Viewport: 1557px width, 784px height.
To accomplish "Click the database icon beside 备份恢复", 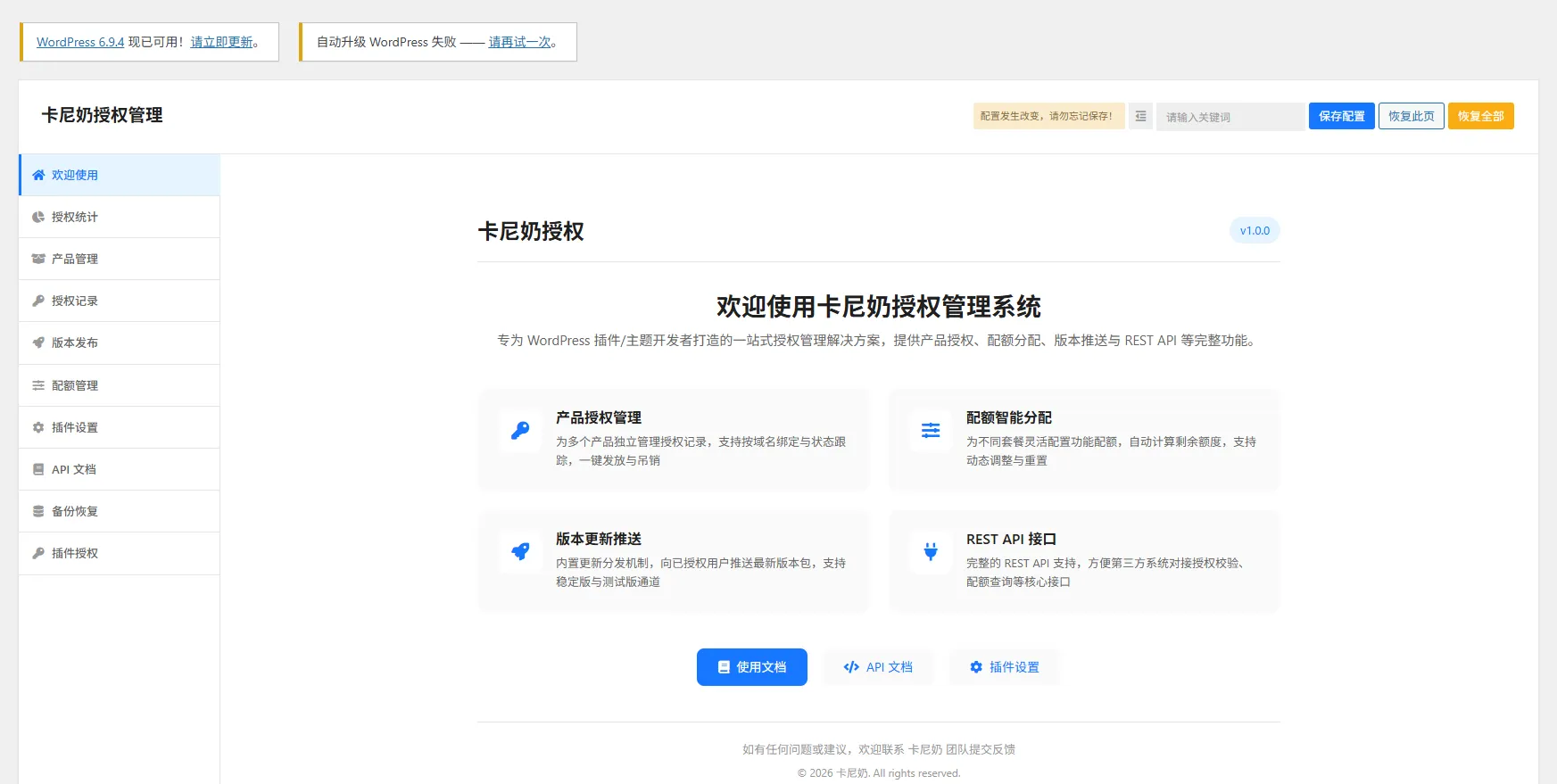I will 38,512.
